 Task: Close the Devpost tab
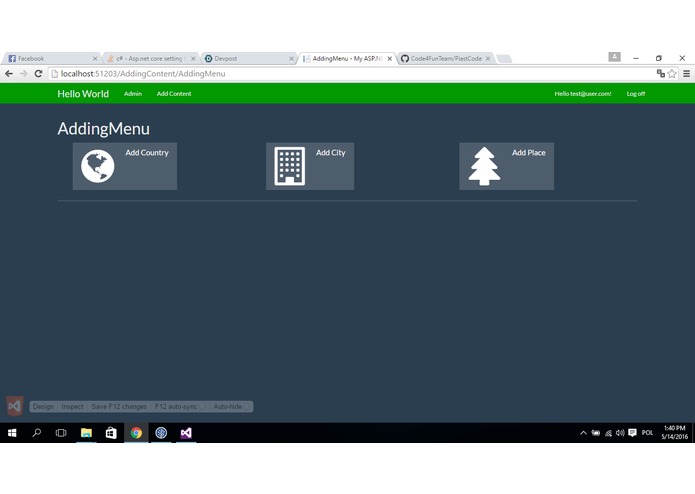(291, 58)
